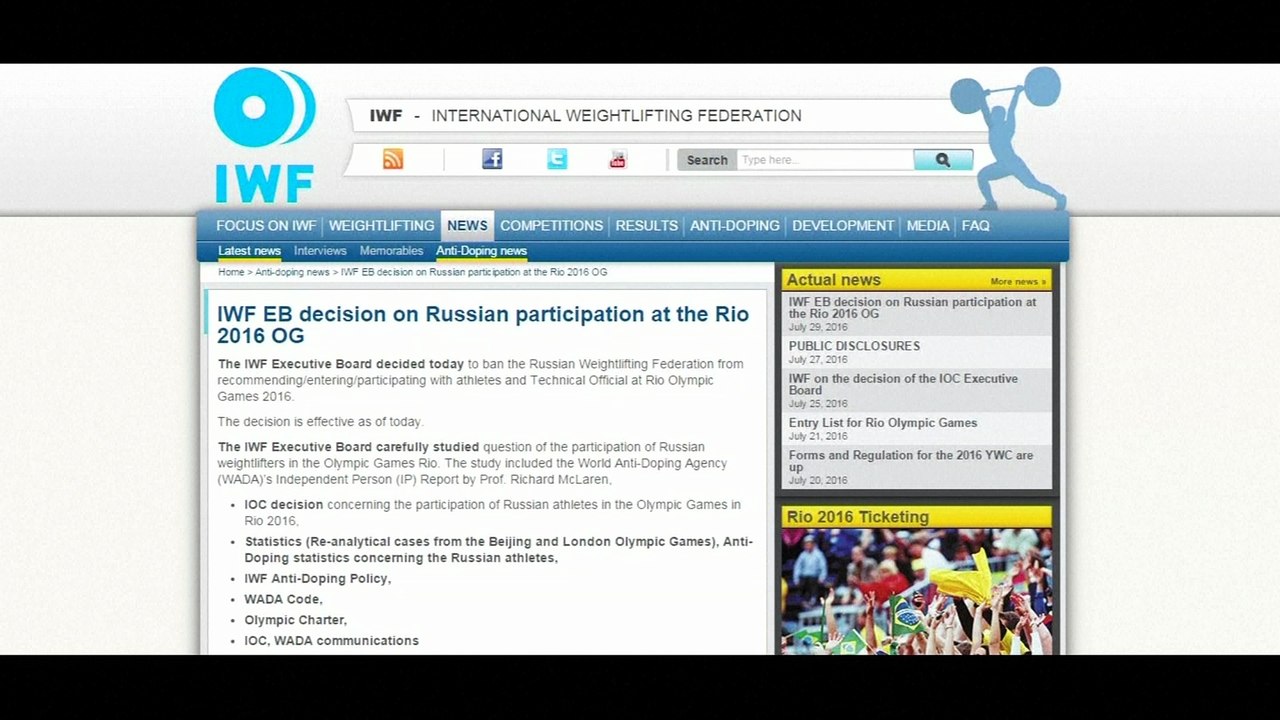
Task: Focus the 'Type here...' search field
Action: pyautogui.click(x=825, y=160)
